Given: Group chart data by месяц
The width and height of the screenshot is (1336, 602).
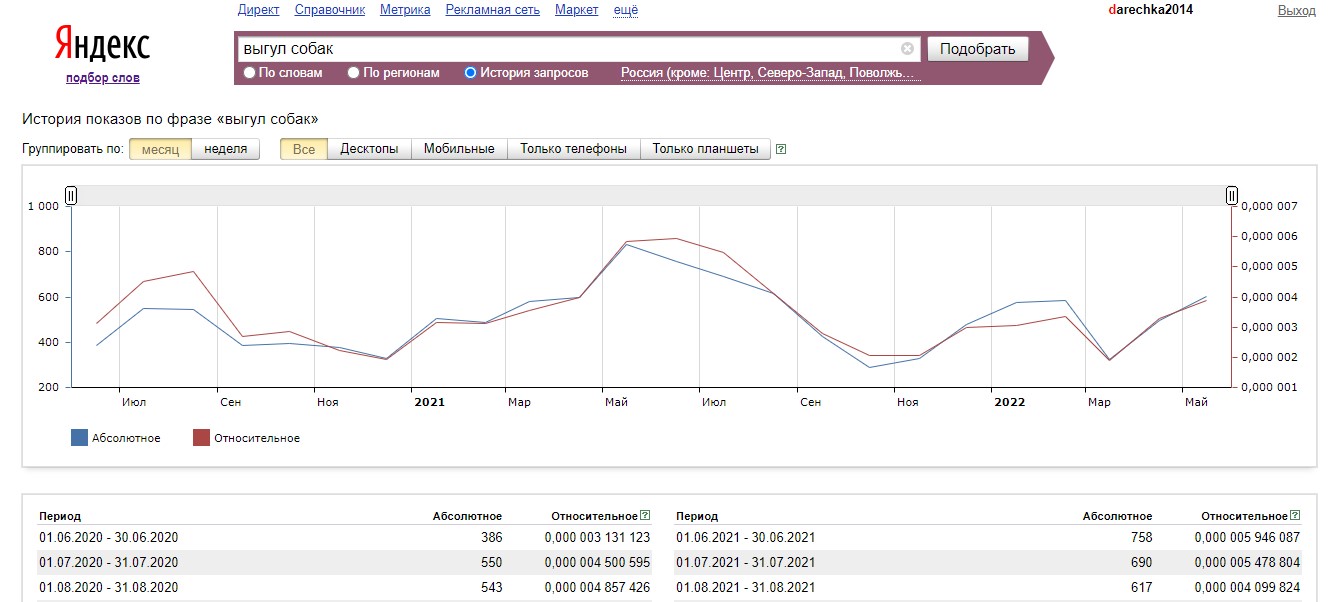Looking at the screenshot, I should click(x=160, y=149).
